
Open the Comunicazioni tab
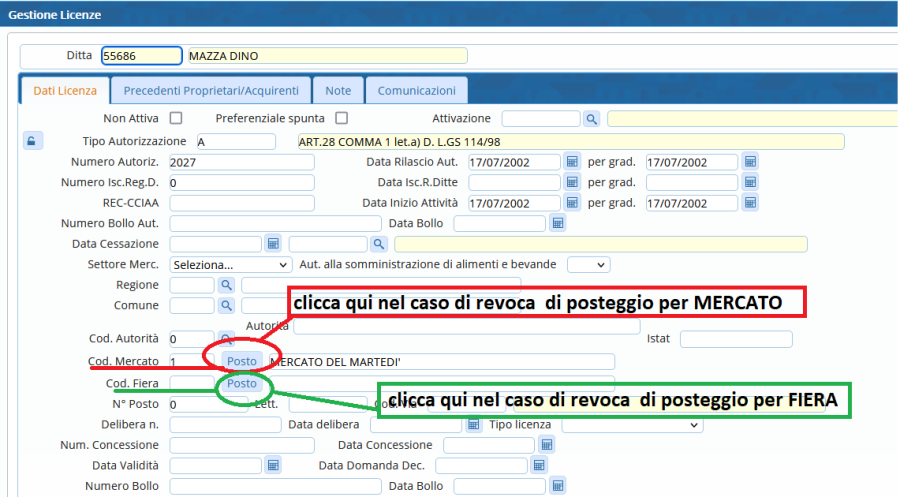(417, 91)
